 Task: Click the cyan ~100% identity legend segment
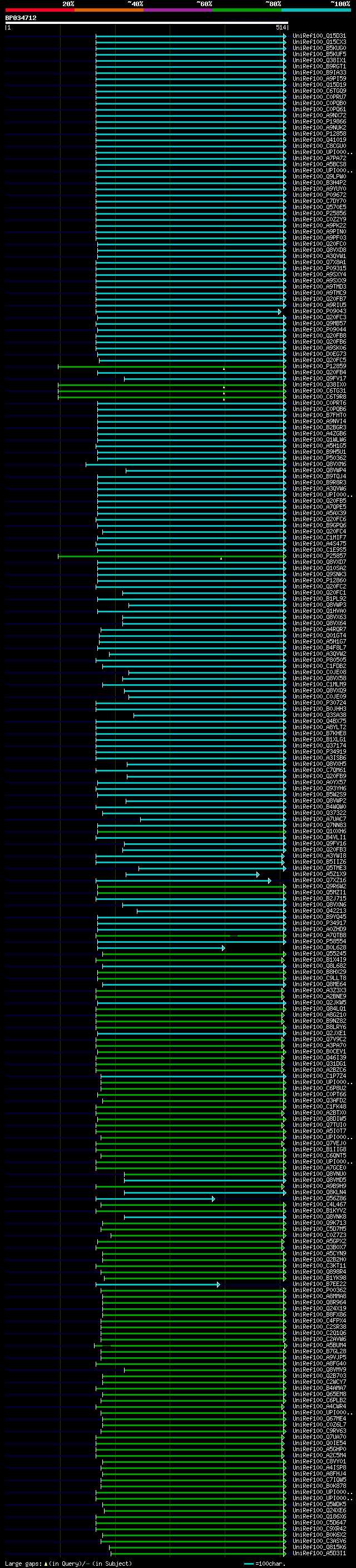click(x=316, y=10)
